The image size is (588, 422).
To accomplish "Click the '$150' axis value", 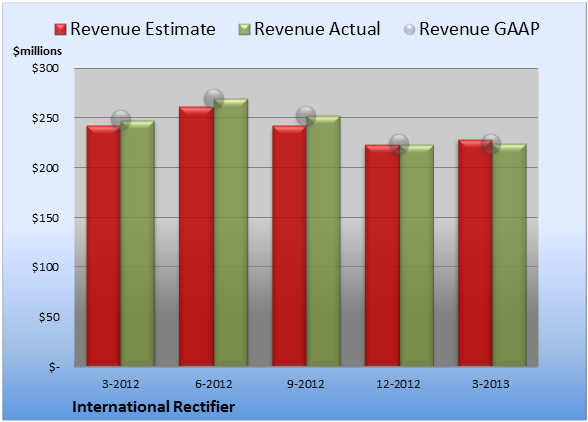I will pyautogui.click(x=45, y=218).
